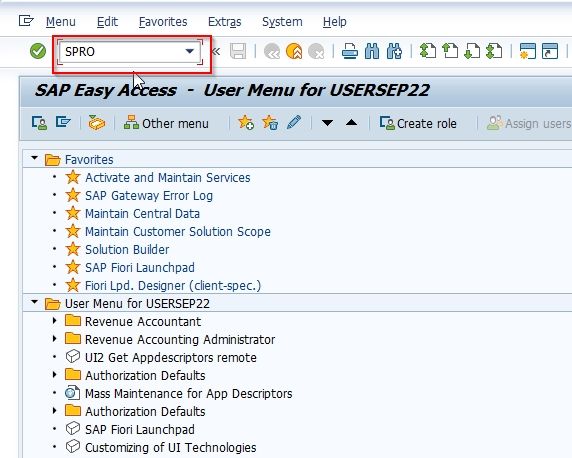Open the System menu
572x458 pixels.
click(282, 22)
